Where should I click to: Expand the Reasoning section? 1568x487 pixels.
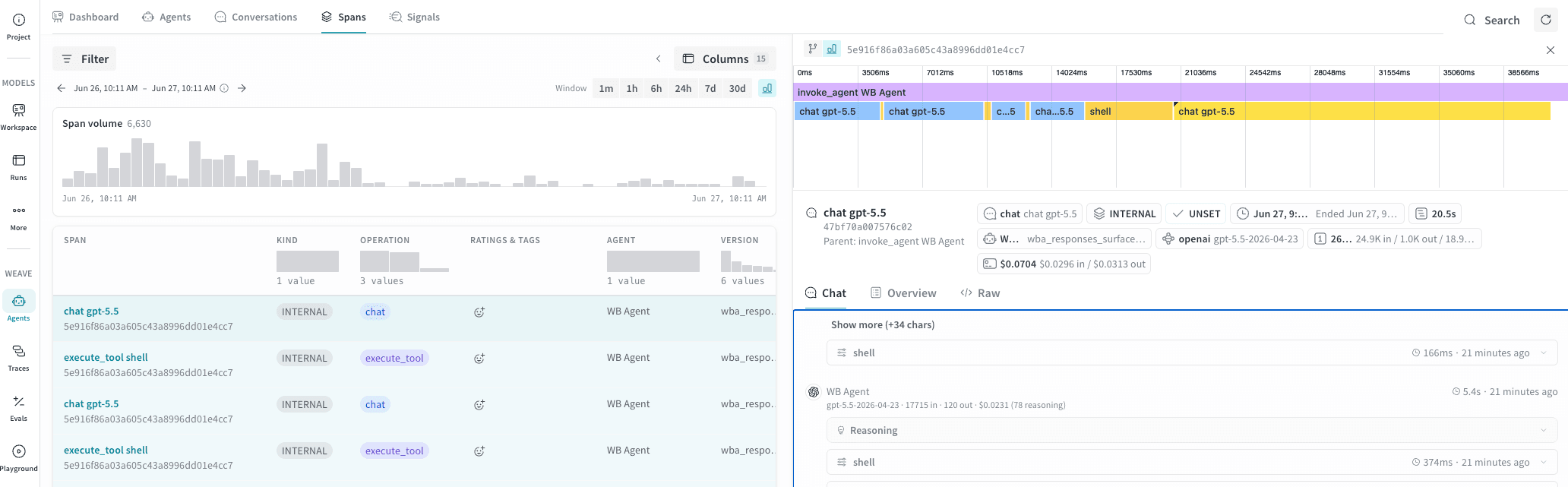(1191, 430)
